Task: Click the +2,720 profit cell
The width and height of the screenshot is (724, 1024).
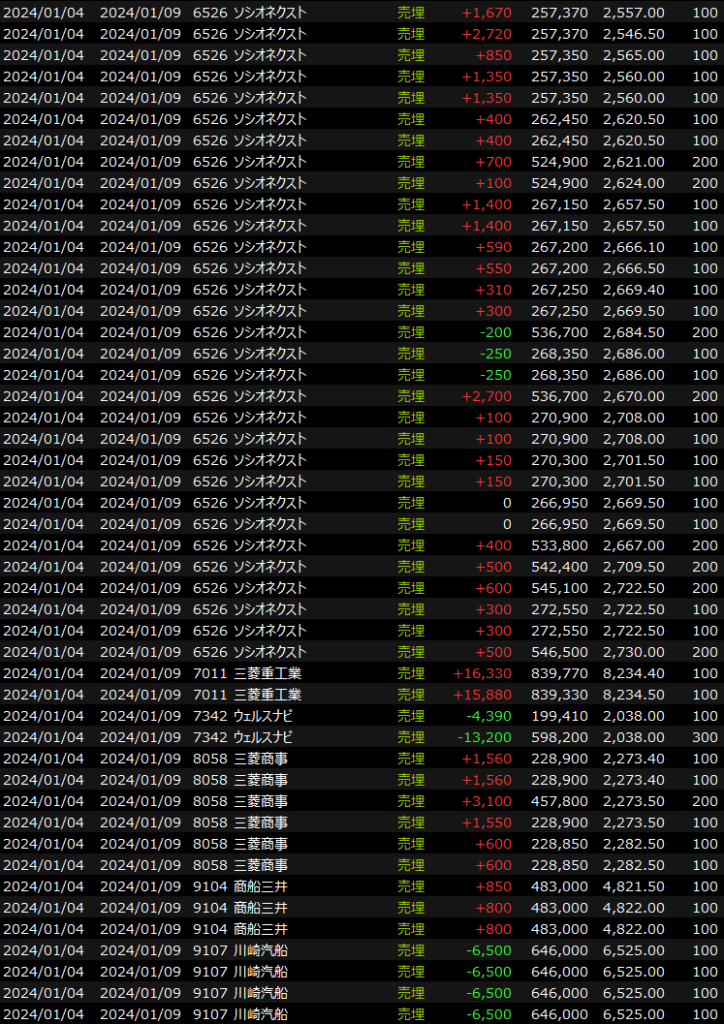Action: 487,34
